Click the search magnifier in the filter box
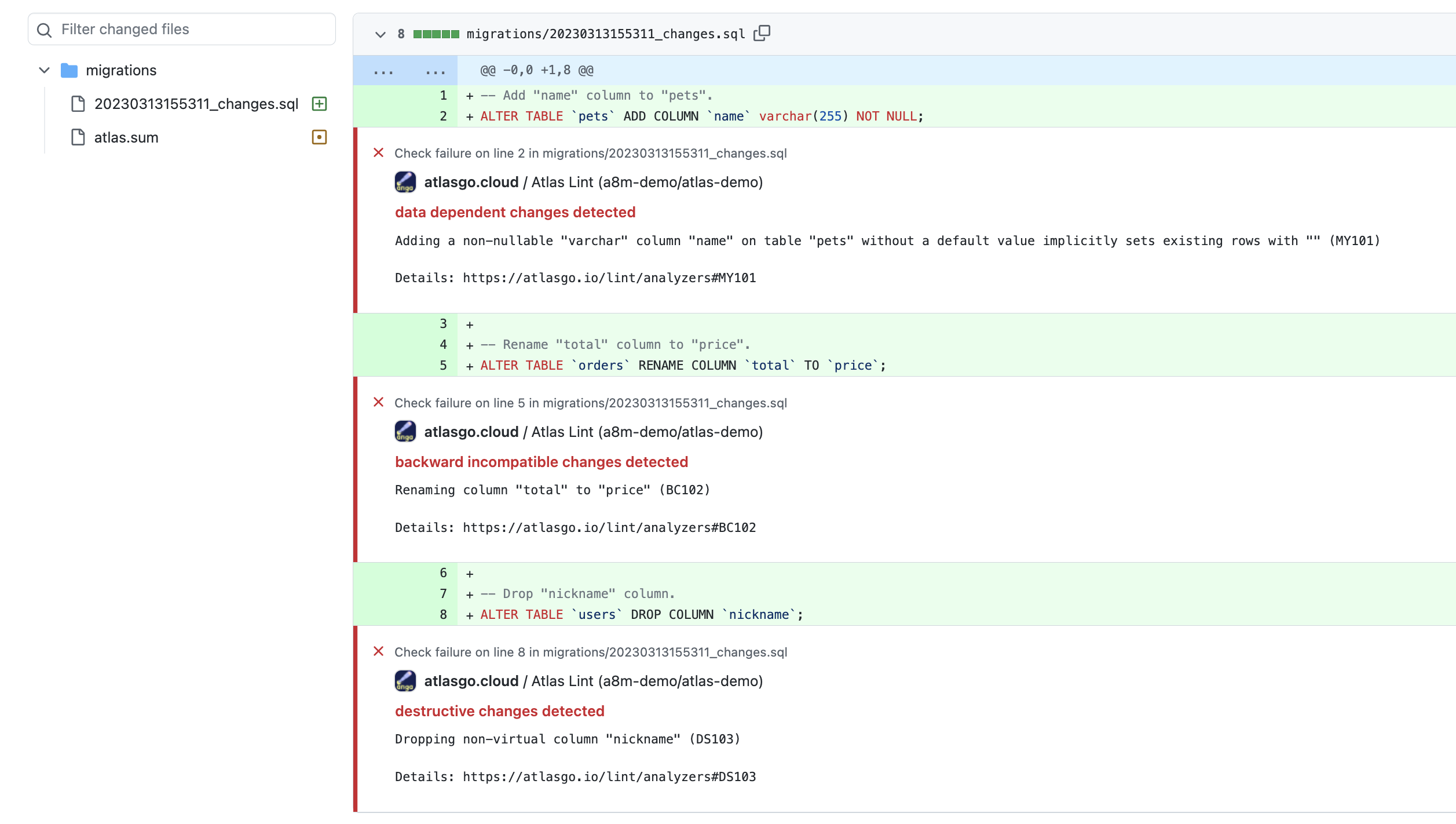Viewport: 1456px width, 824px height. [x=44, y=29]
